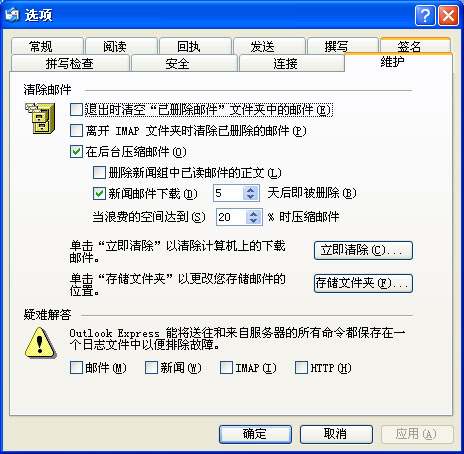
Task: Confirm with the 确定 button
Action: point(255,434)
